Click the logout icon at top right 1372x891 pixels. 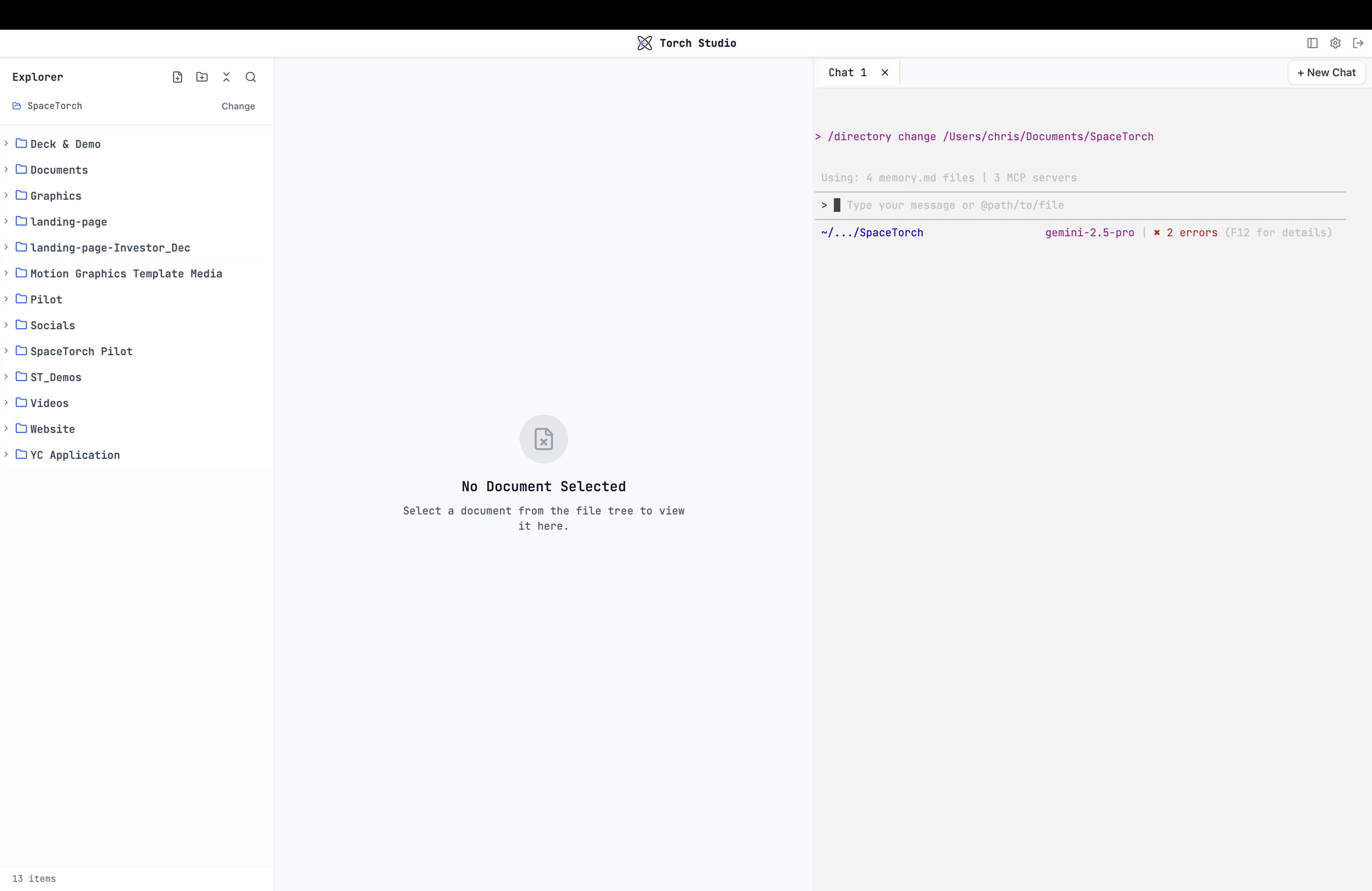tap(1358, 43)
